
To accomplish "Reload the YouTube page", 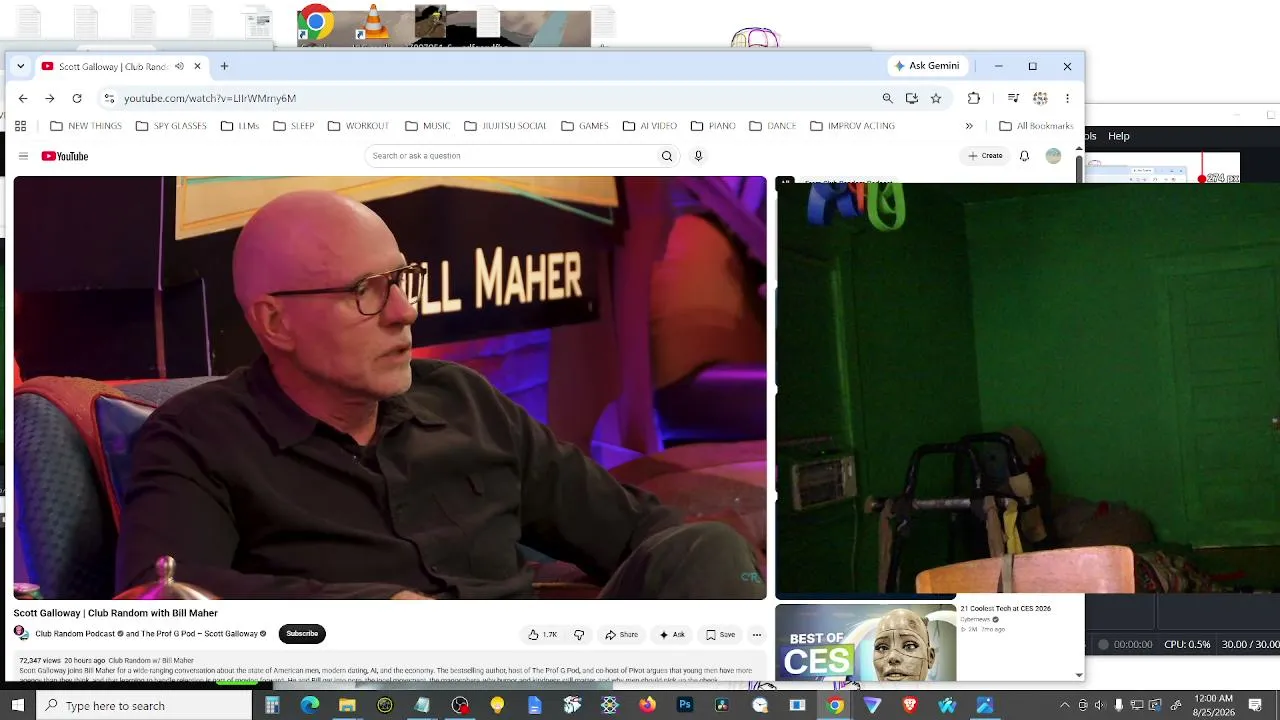I will (x=77, y=98).
